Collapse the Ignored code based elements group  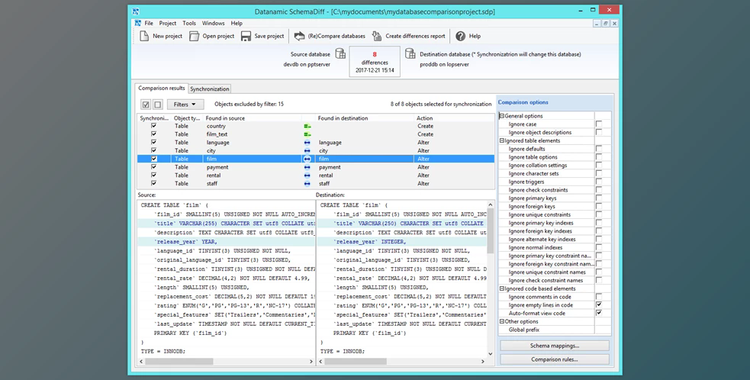[502, 289]
